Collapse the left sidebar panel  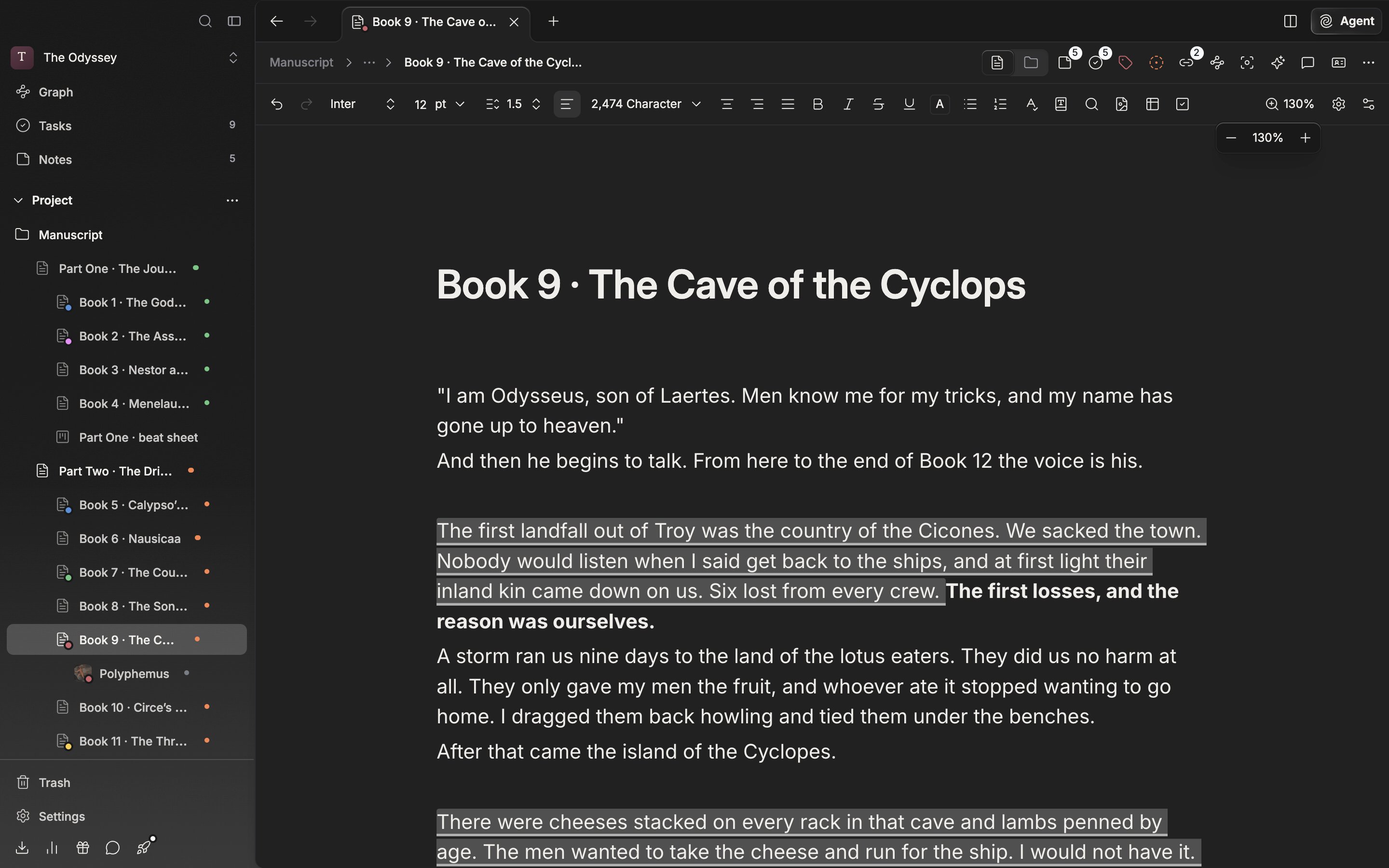pos(233,21)
